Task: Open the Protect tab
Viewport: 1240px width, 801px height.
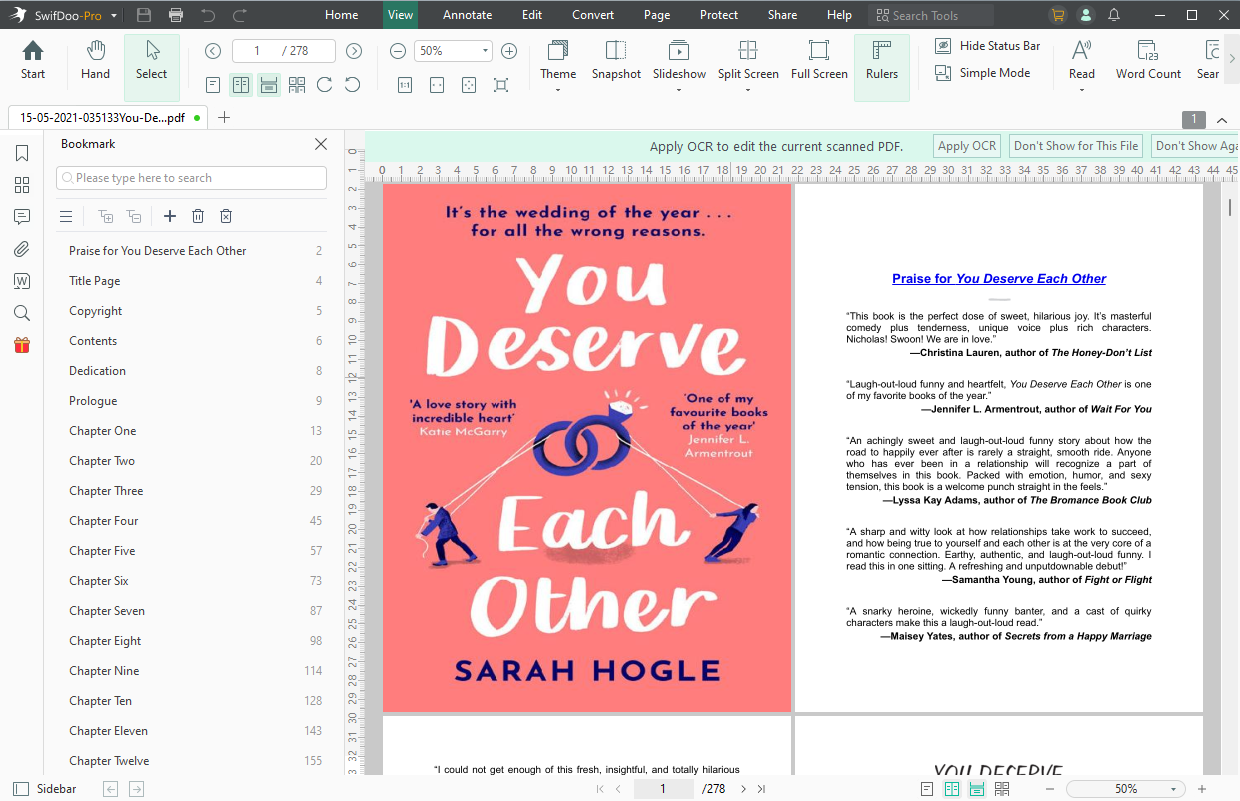Action: tap(719, 15)
